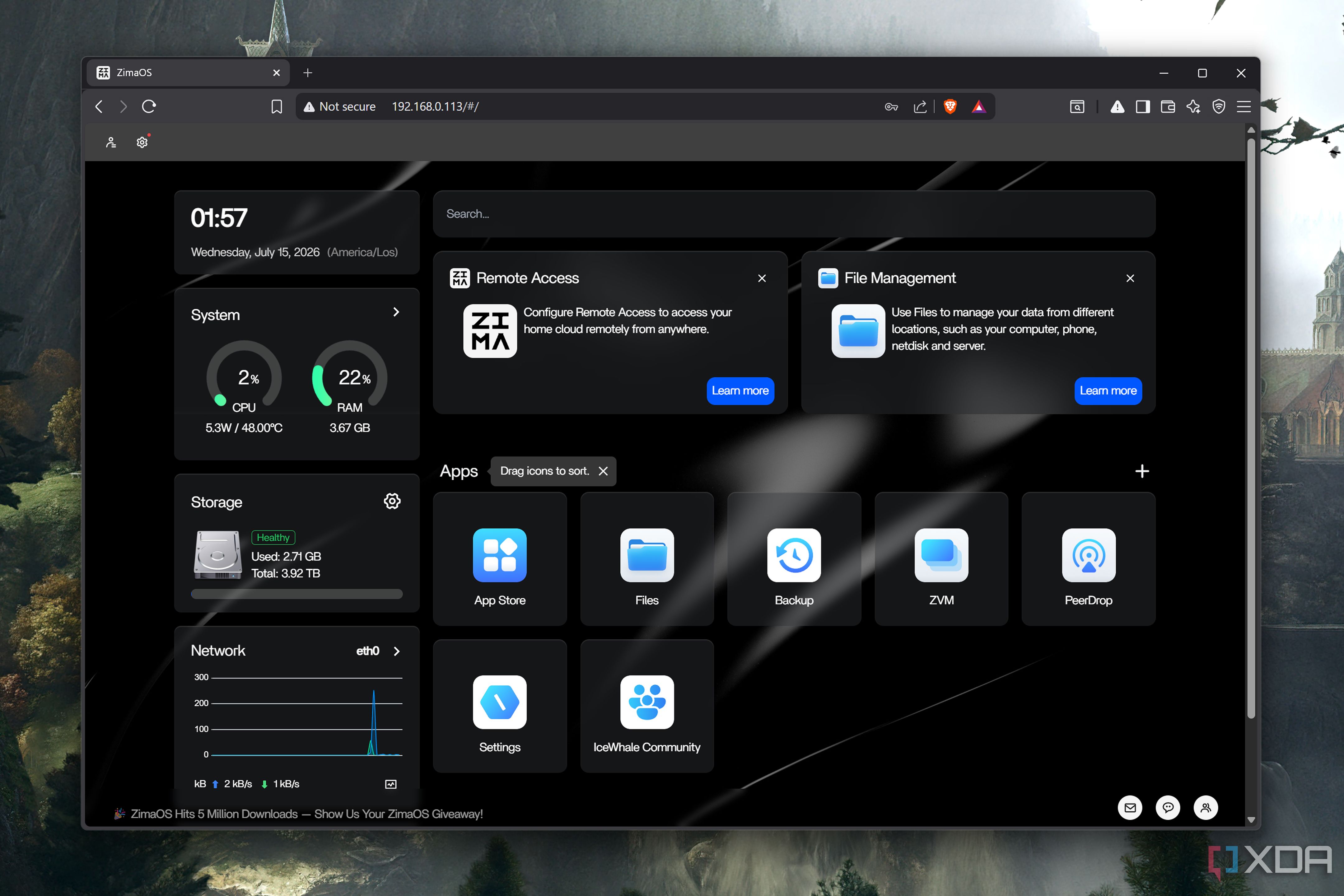
Task: Click the mail icon at bottom right
Action: (x=1130, y=807)
